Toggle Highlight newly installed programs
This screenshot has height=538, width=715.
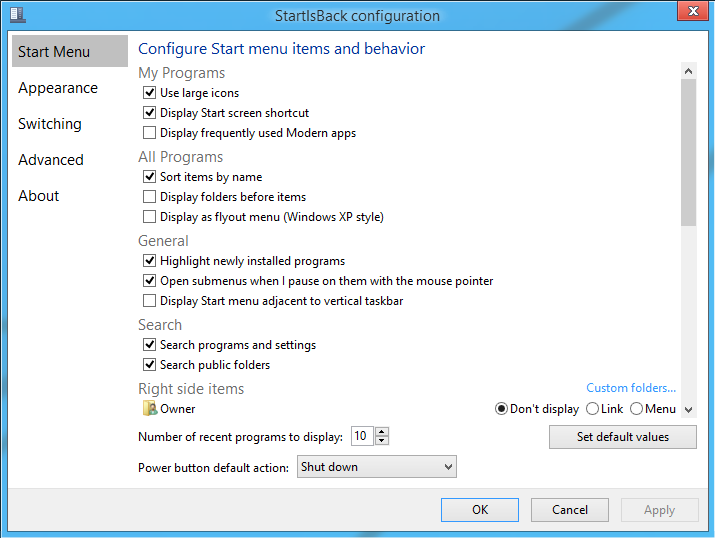149,260
